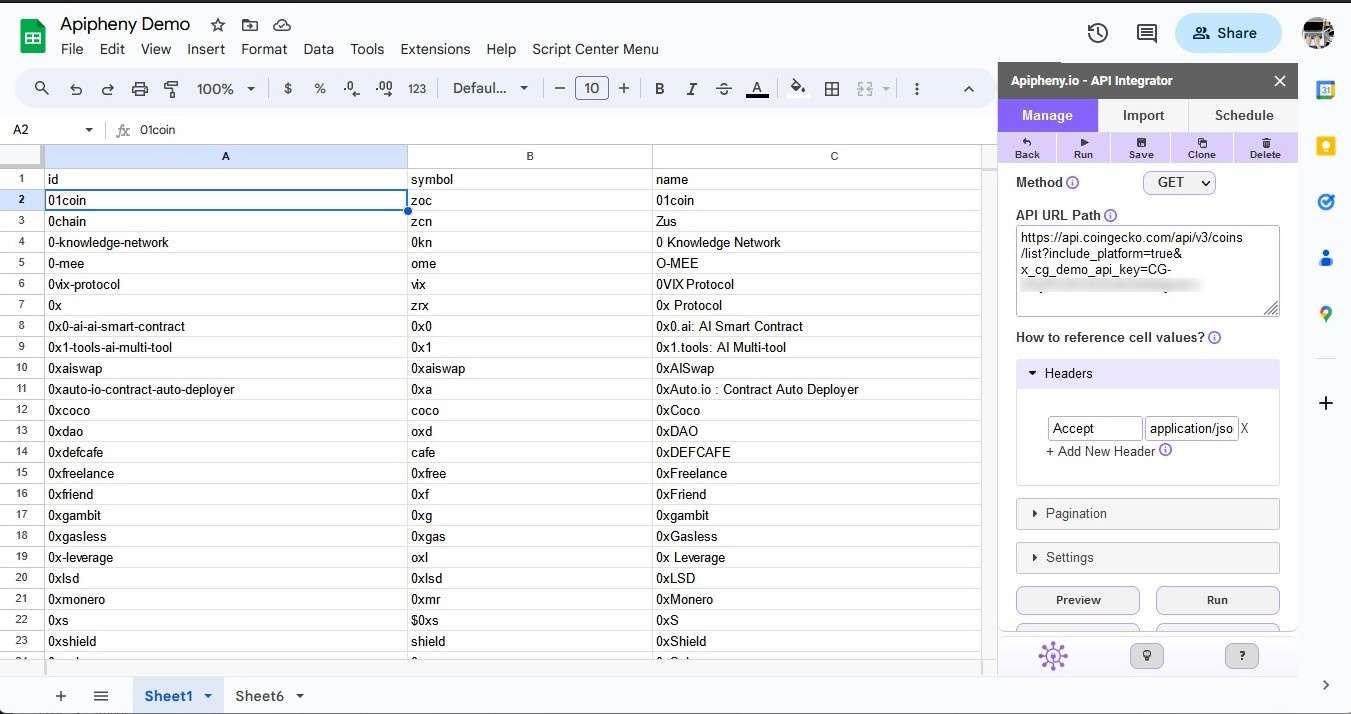1351x714 pixels.
Task: Expand the Pagination section
Action: 1148,513
